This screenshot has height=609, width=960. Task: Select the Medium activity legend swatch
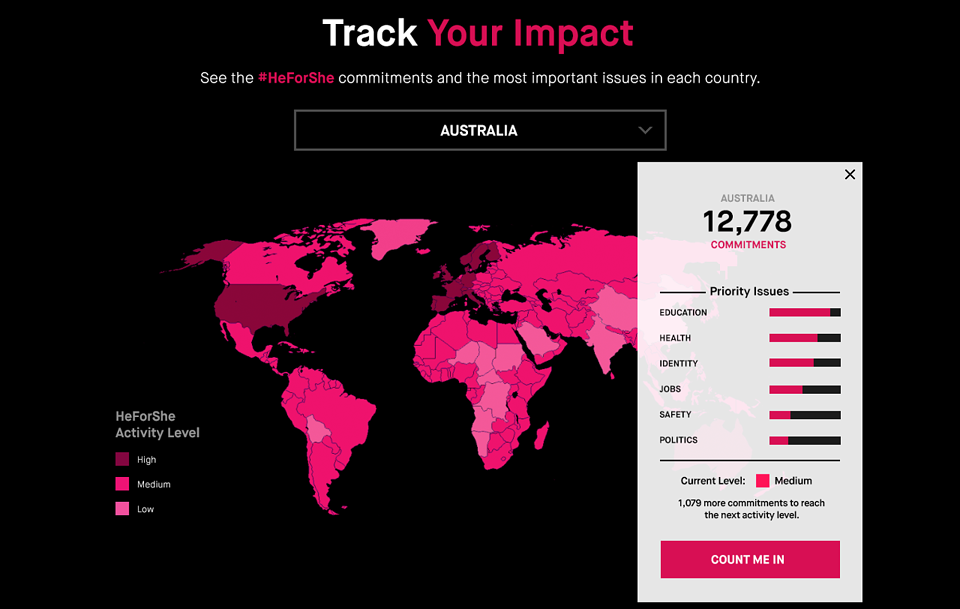pyautogui.click(x=122, y=484)
